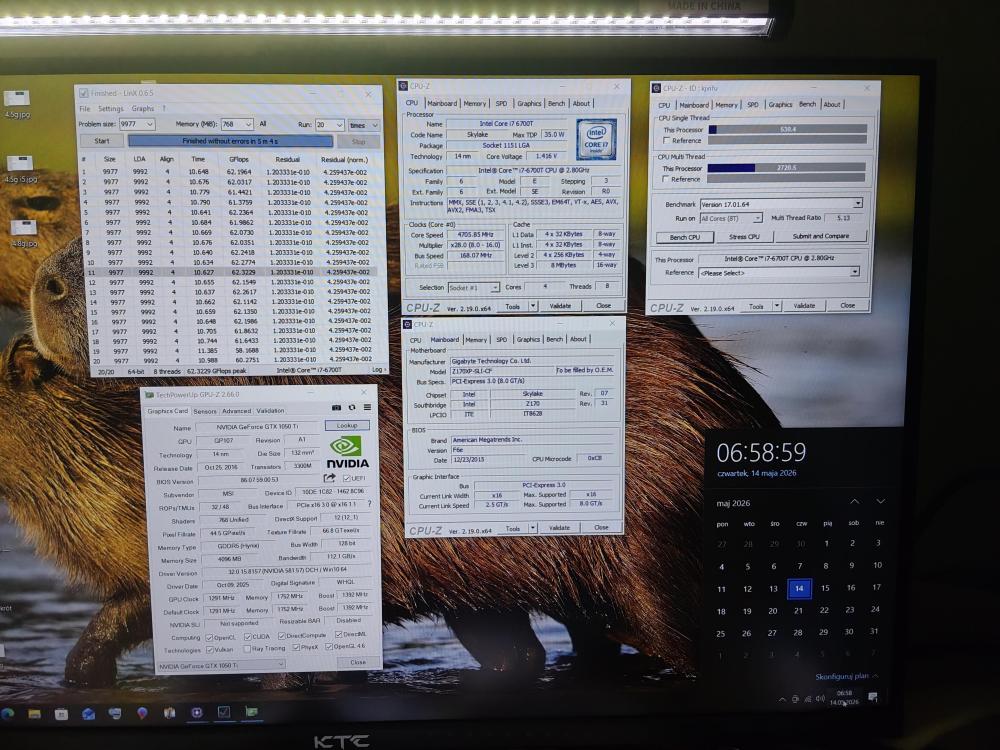
Task: Open LinX File menu
Action: pos(84,108)
